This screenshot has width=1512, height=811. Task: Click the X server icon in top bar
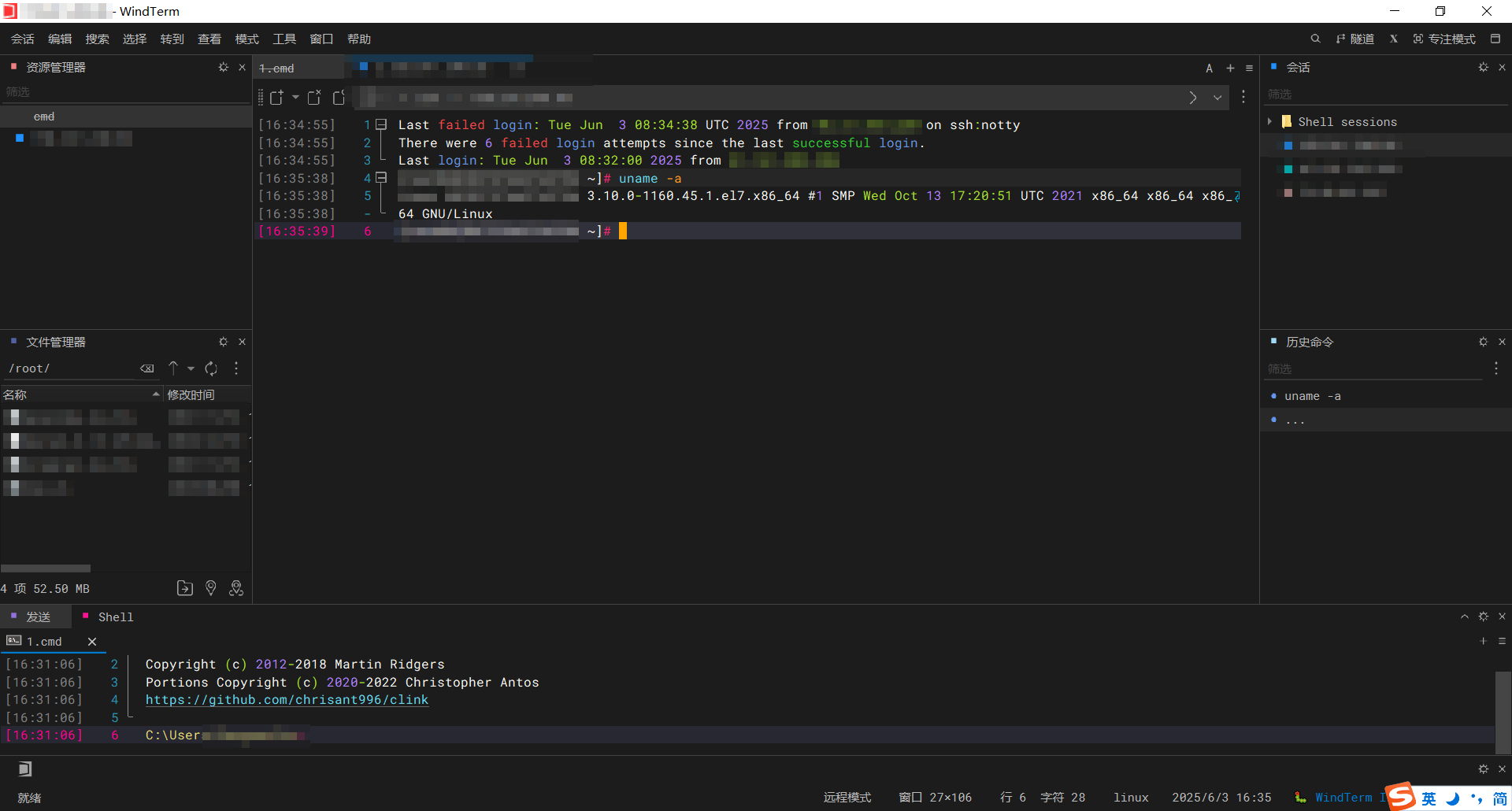[x=1394, y=39]
